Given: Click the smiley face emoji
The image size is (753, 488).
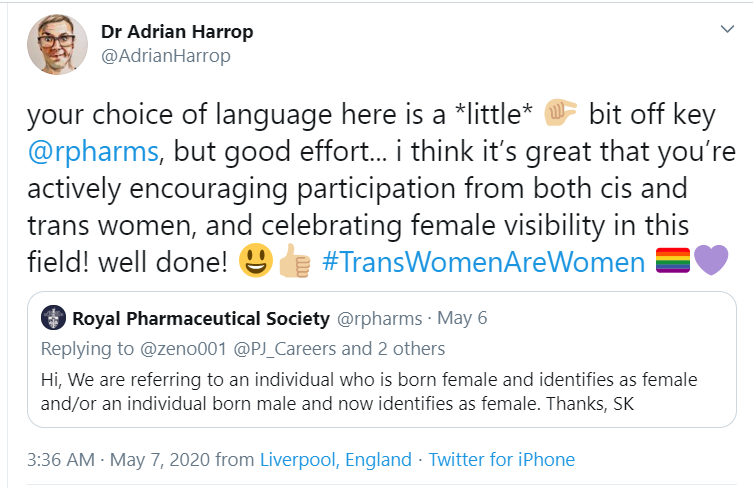Looking at the screenshot, I should point(256,261).
